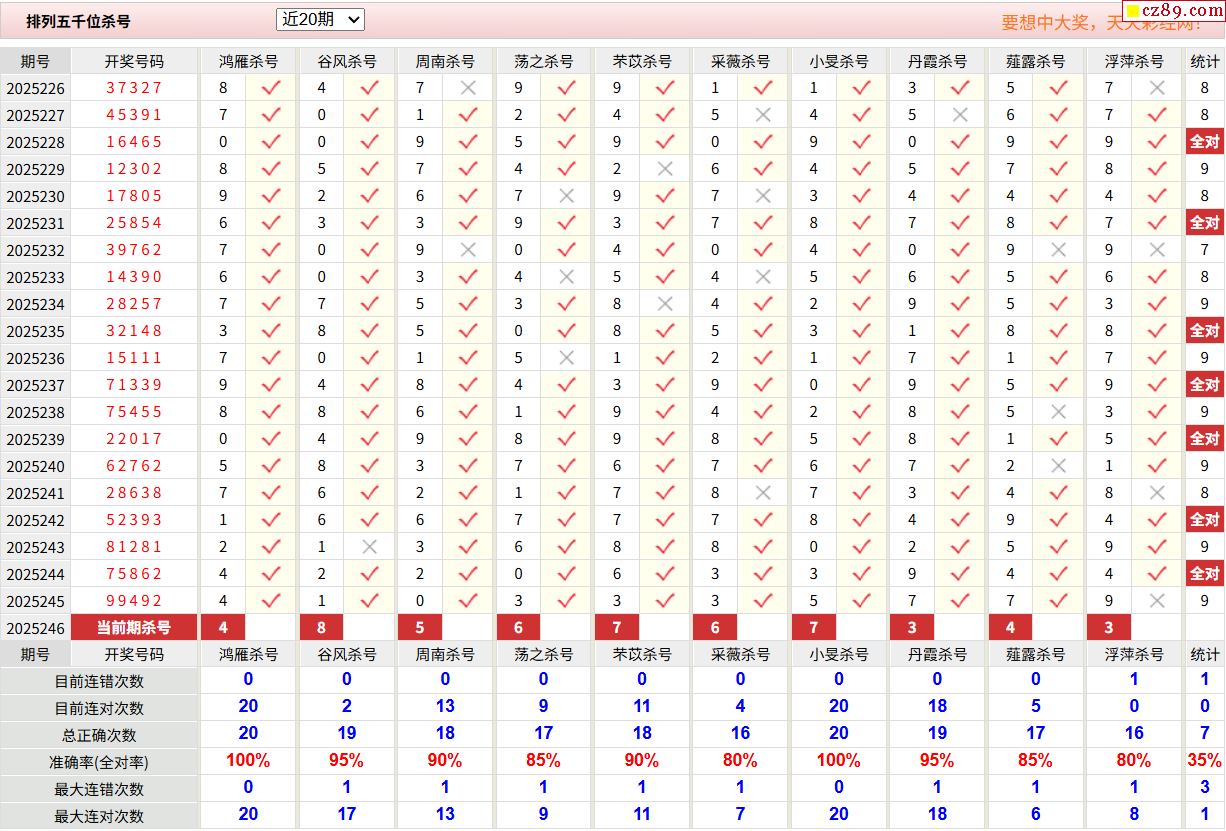The image size is (1226, 831).
Task: Click the 35% accuracy value under 统计
Action: point(1204,760)
